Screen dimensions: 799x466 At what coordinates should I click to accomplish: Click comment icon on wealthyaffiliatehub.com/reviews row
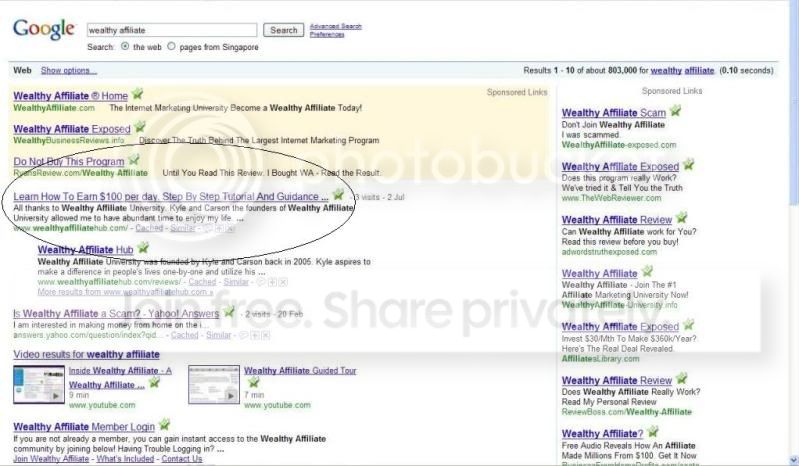260,282
